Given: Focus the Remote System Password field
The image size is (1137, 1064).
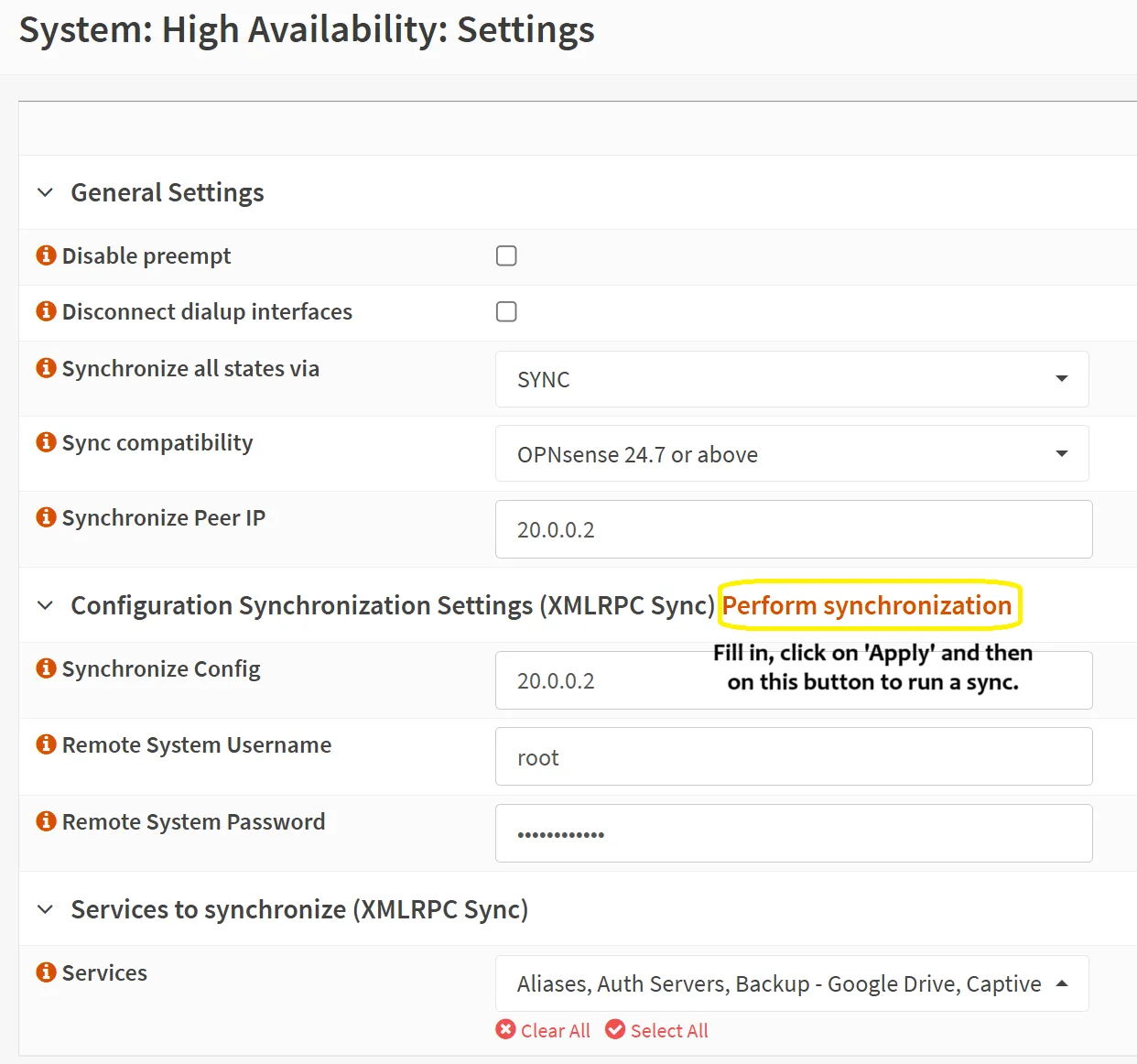Looking at the screenshot, I should pos(794,833).
